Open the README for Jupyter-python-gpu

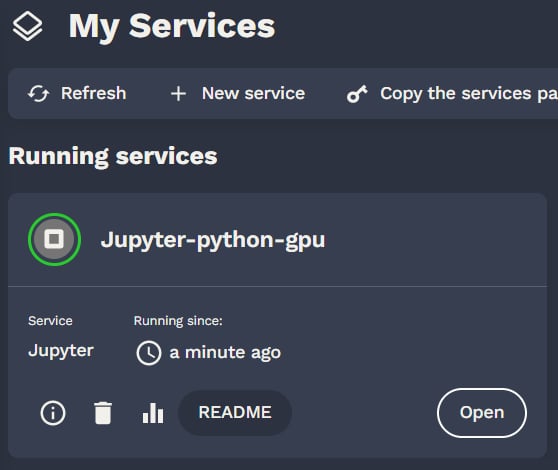(x=235, y=413)
